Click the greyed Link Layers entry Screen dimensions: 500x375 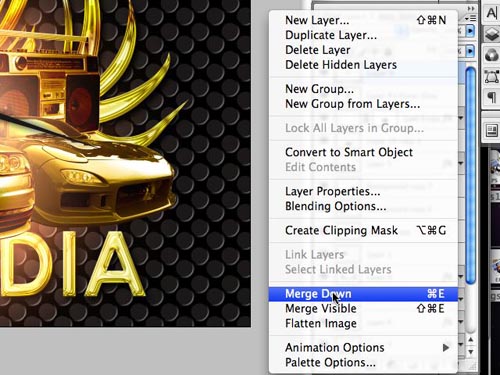[x=363, y=255]
